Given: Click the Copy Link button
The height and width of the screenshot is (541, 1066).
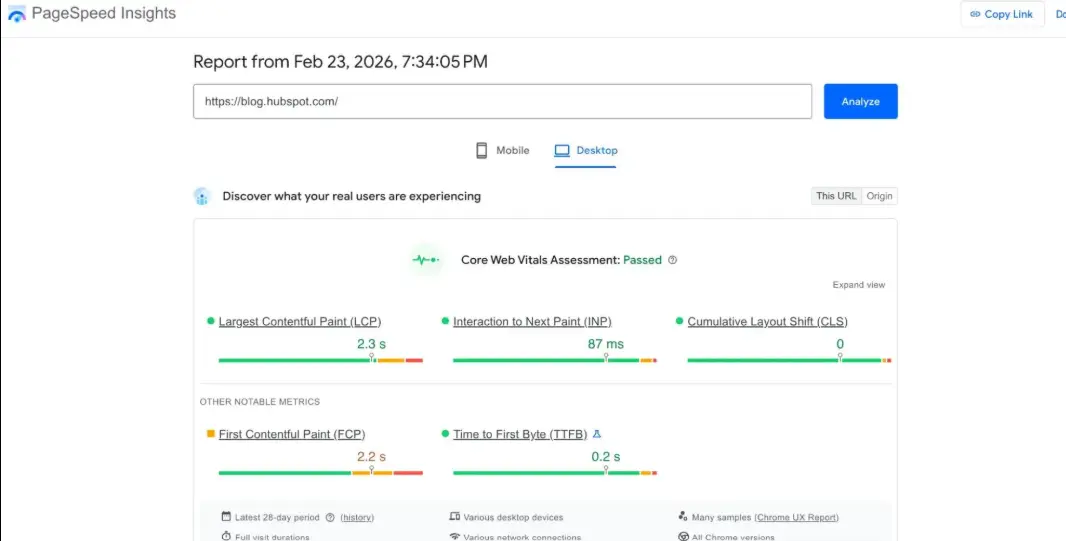Looking at the screenshot, I should tap(1002, 14).
